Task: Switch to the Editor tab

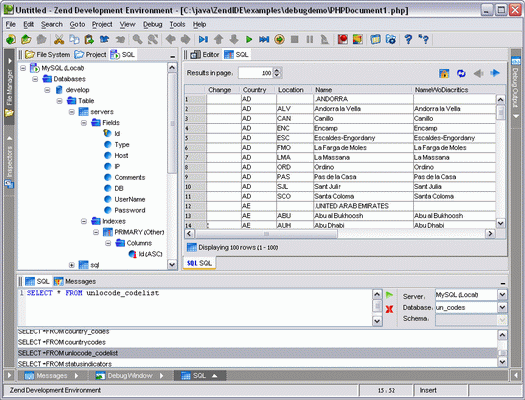Action: click(205, 55)
